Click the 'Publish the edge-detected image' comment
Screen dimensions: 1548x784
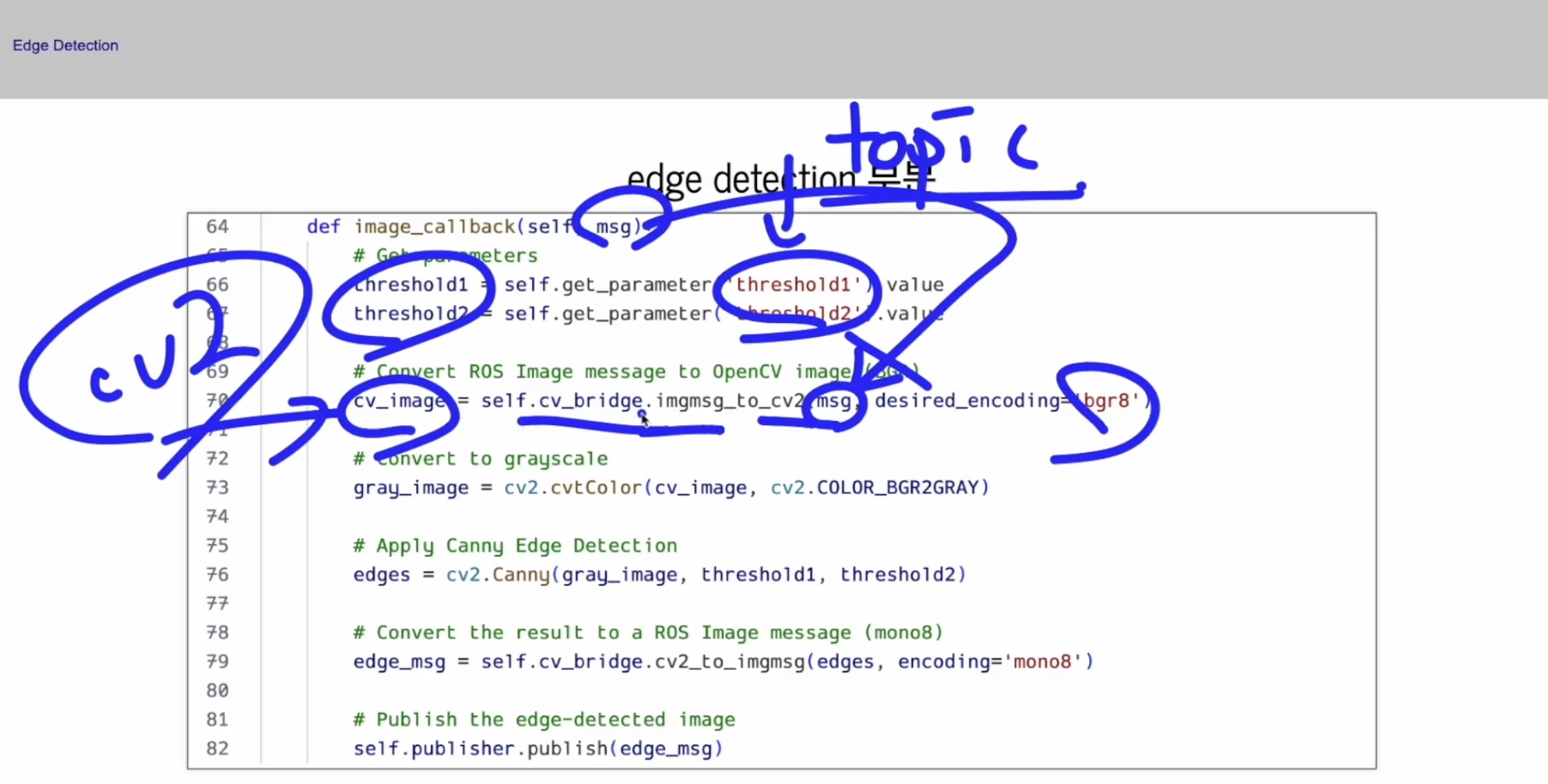[544, 720]
